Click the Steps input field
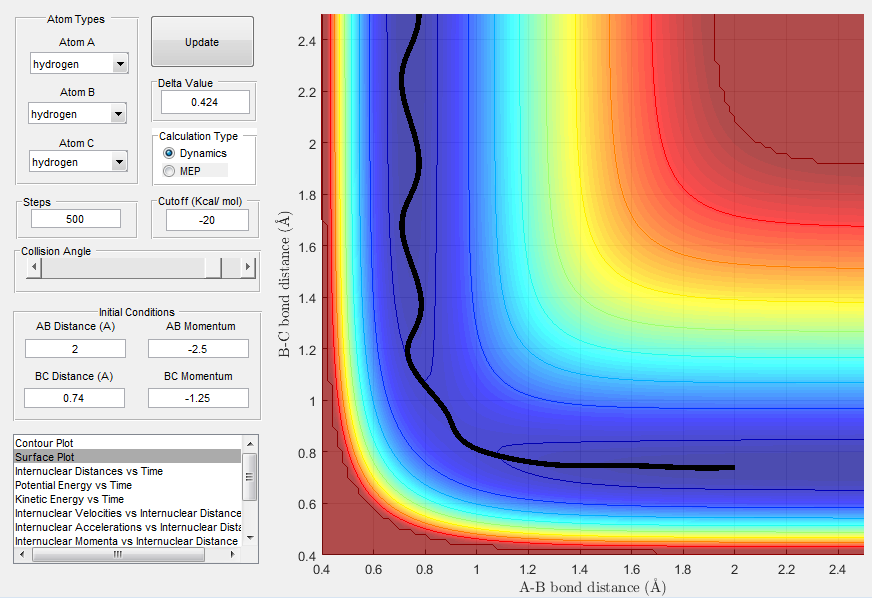 [76, 219]
